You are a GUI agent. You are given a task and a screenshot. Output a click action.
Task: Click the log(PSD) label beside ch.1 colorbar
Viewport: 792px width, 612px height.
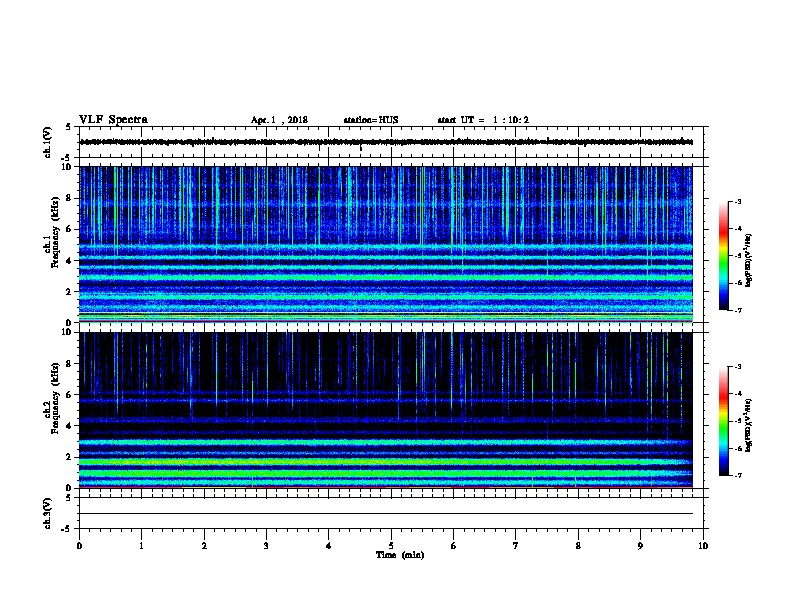(748, 260)
